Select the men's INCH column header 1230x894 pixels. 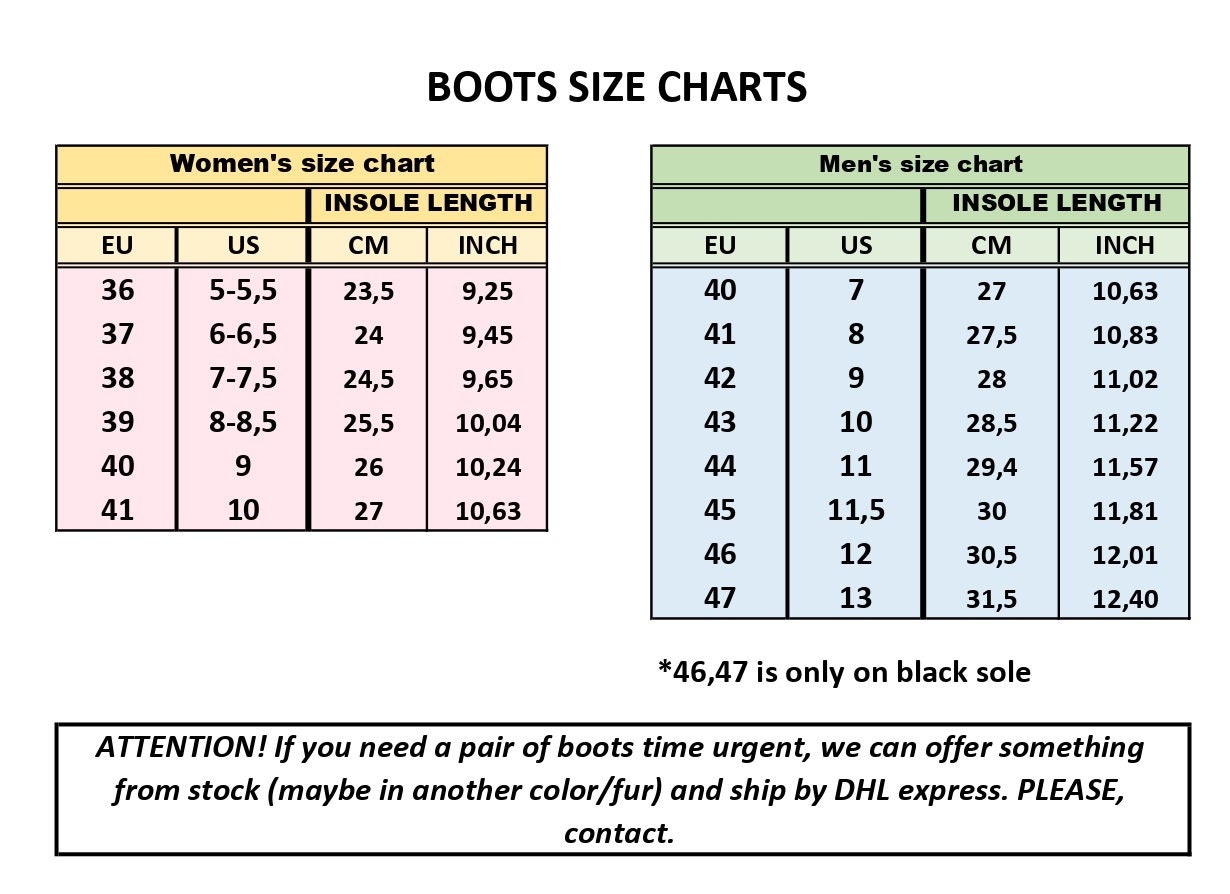[1125, 245]
